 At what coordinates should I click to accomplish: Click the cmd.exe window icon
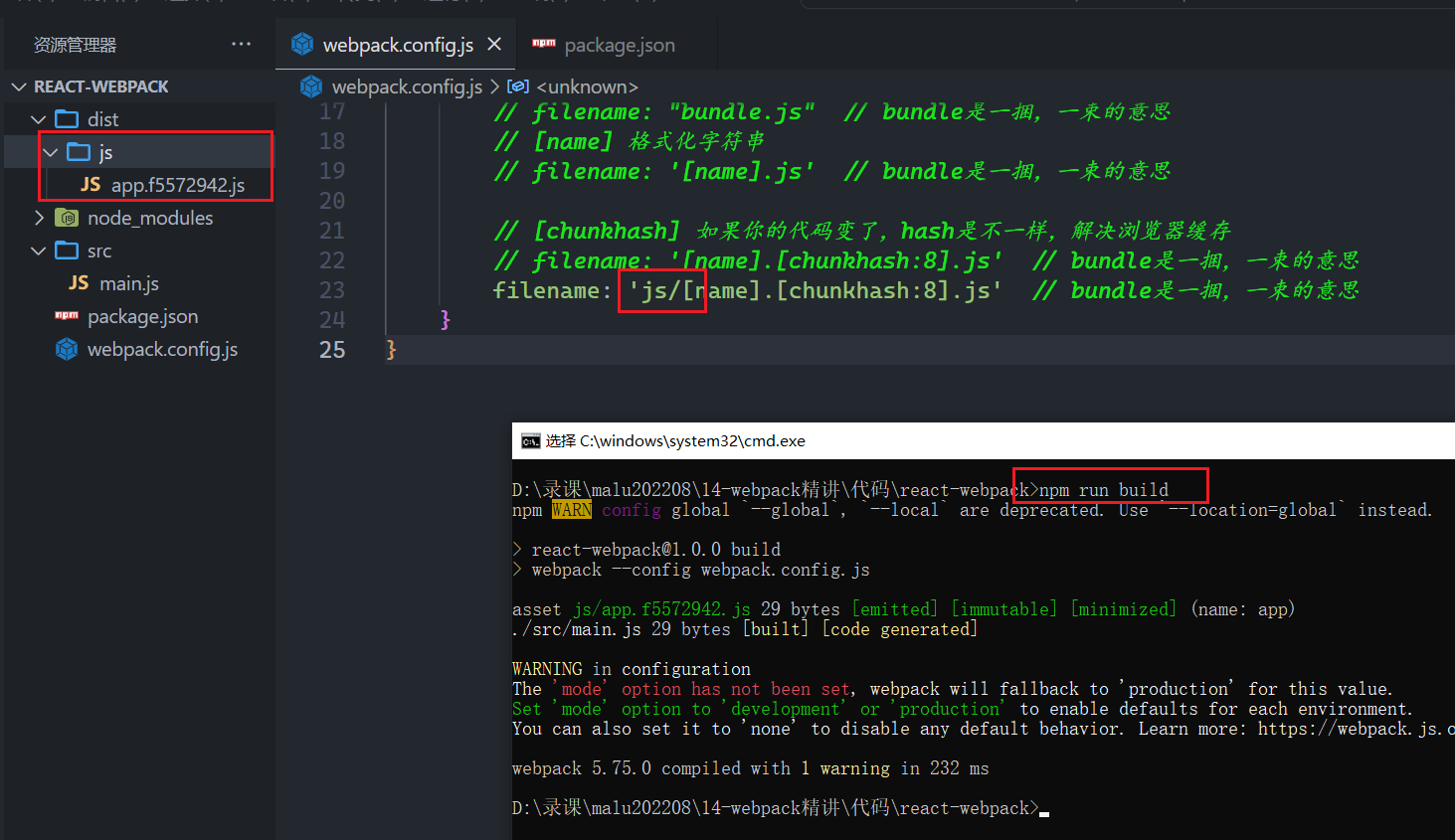531,441
